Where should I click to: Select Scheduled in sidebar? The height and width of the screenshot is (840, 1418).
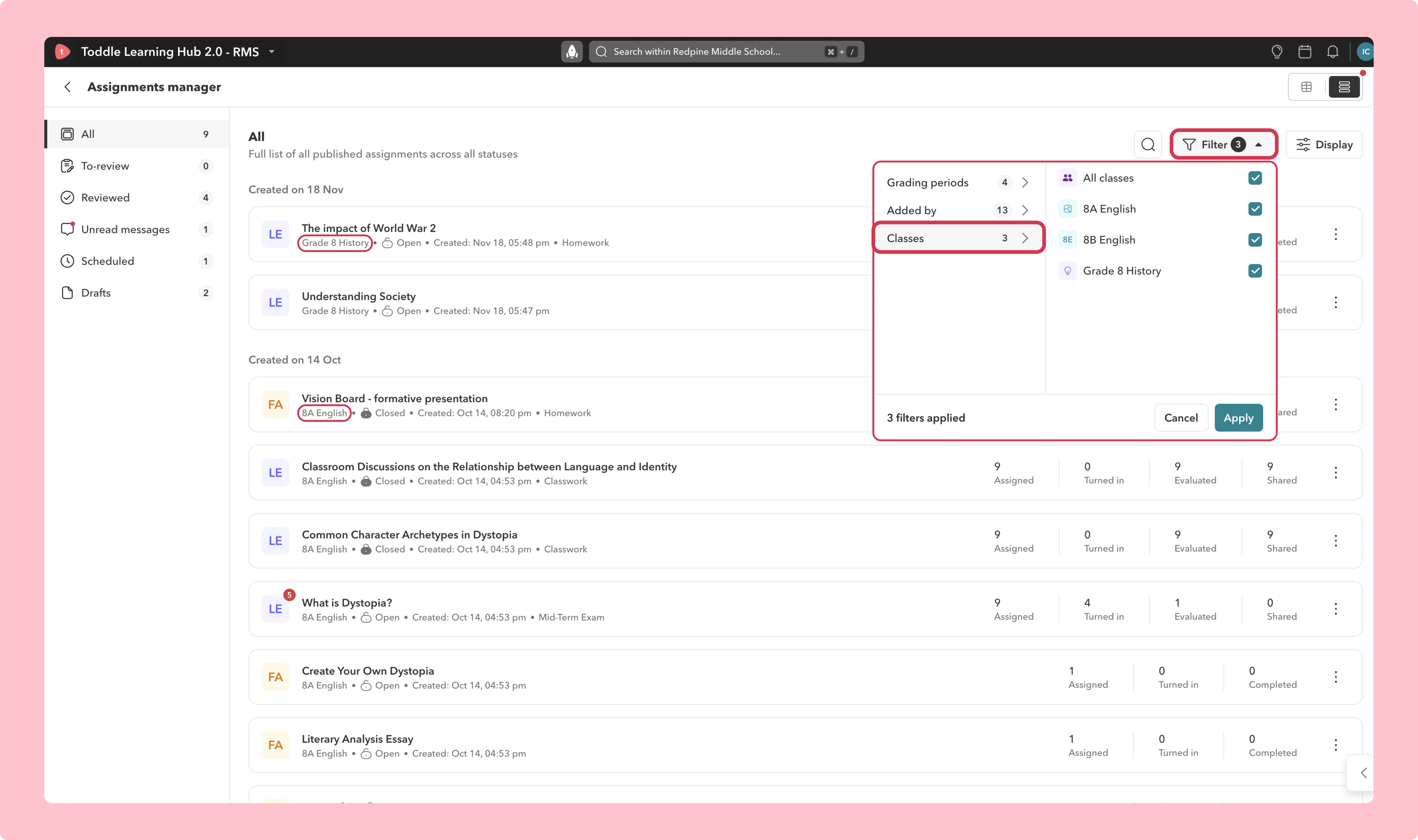(x=137, y=261)
